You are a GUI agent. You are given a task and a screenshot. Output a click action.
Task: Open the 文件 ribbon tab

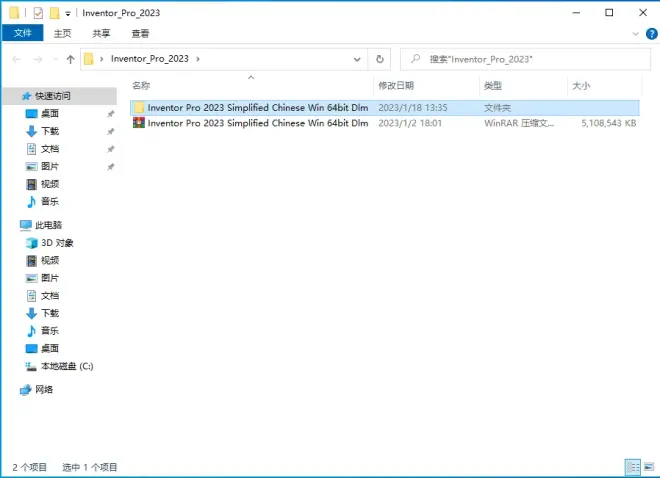point(22,33)
